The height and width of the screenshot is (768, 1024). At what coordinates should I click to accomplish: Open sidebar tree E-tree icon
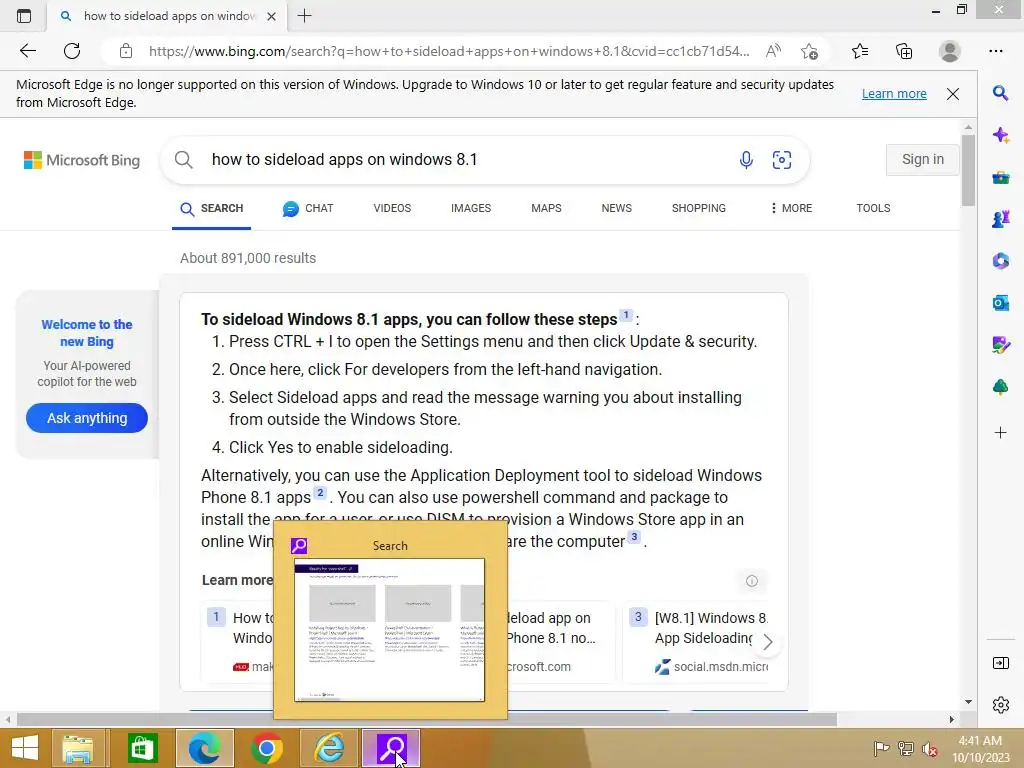coord(1000,387)
